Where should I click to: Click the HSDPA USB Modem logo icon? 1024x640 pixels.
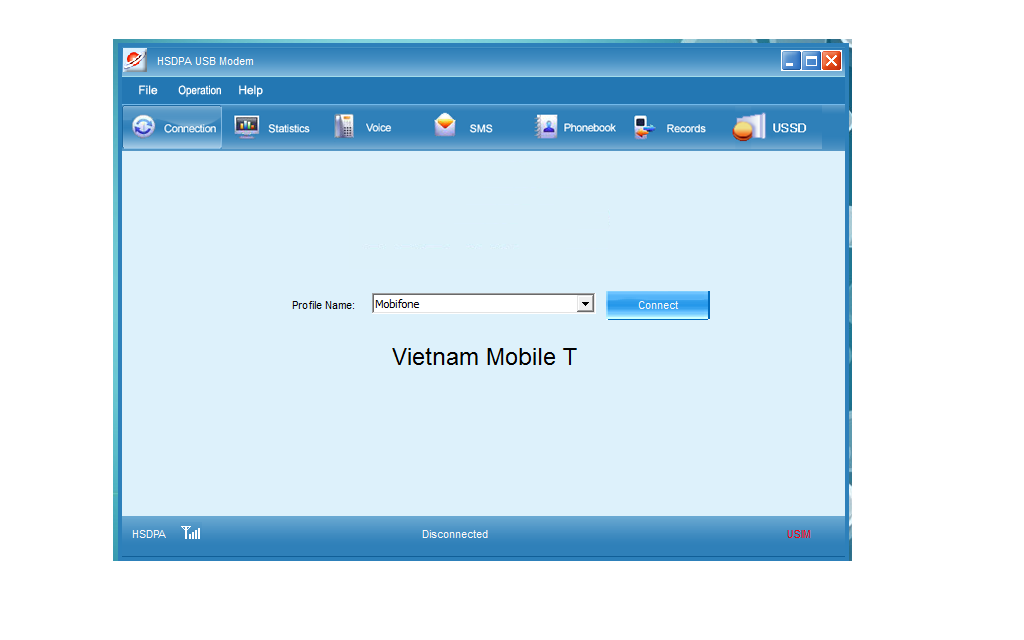pos(135,60)
